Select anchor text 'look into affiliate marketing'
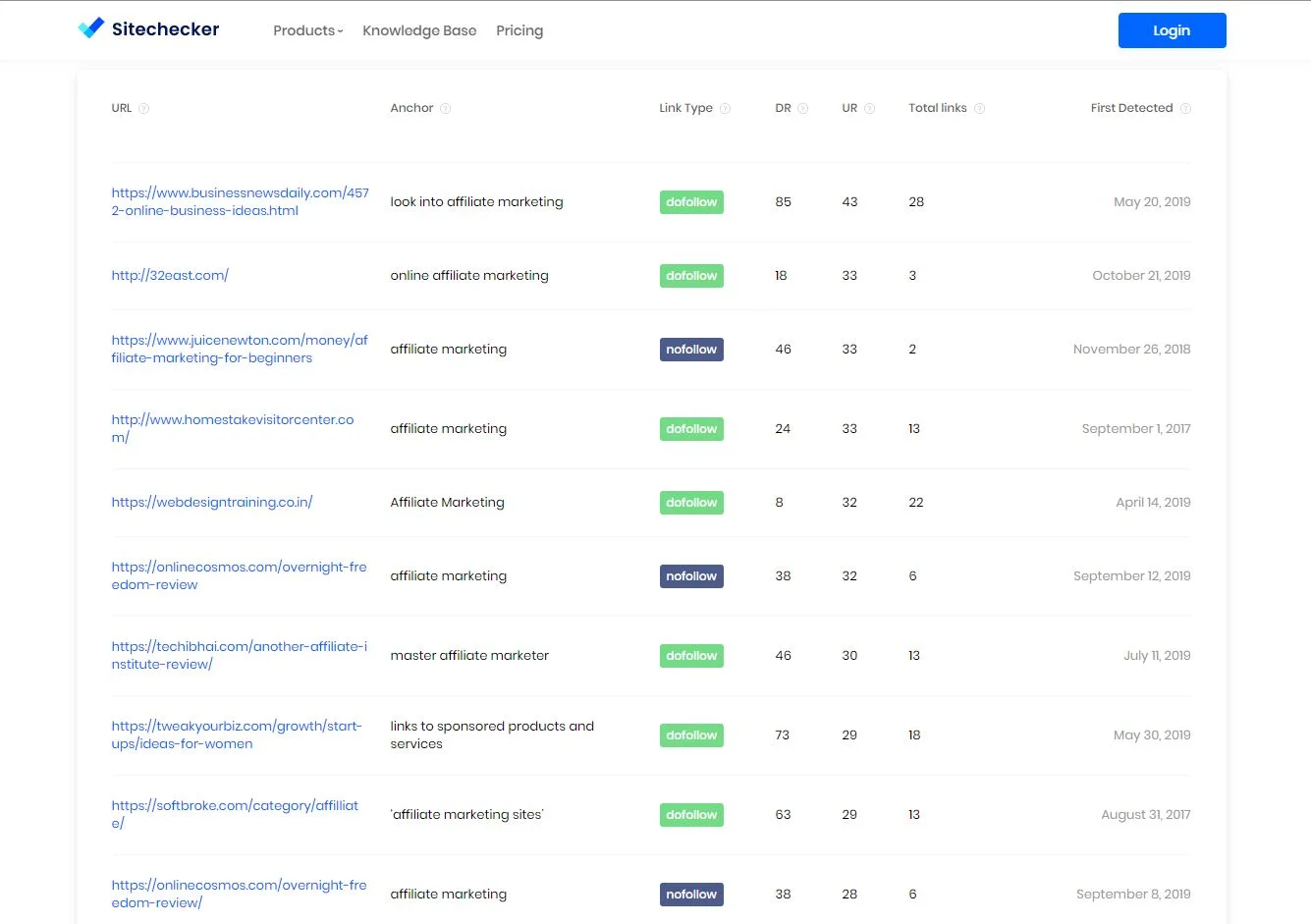 476,201
